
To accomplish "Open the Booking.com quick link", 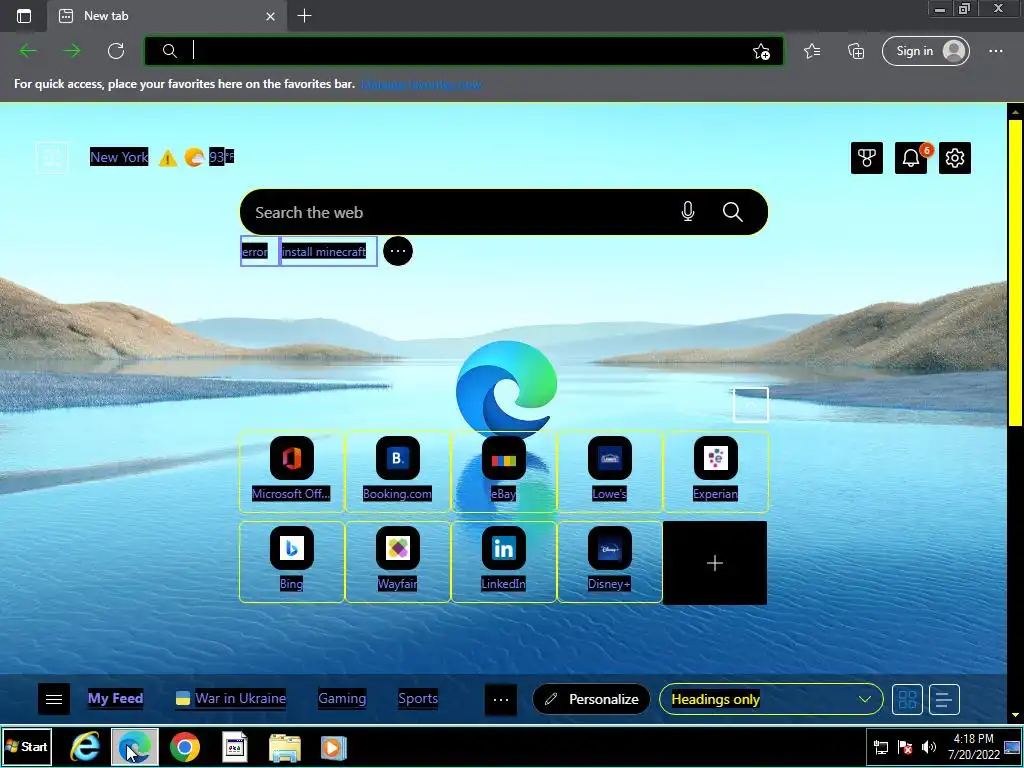I will coord(397,472).
